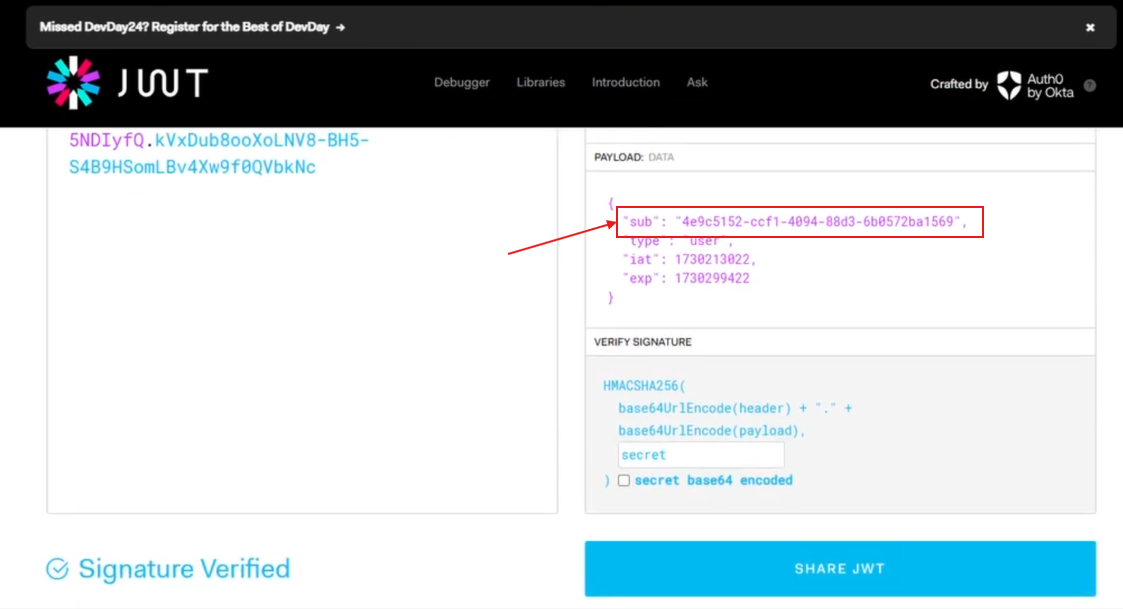This screenshot has height=609, width=1123.
Task: Click the JWT pinwheel logo icon
Action: (73, 83)
